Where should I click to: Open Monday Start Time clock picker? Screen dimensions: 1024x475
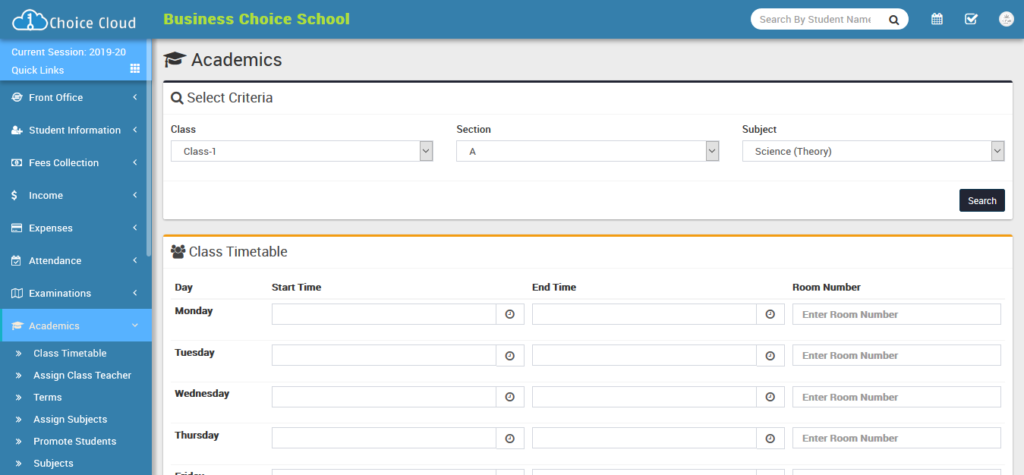click(x=510, y=314)
